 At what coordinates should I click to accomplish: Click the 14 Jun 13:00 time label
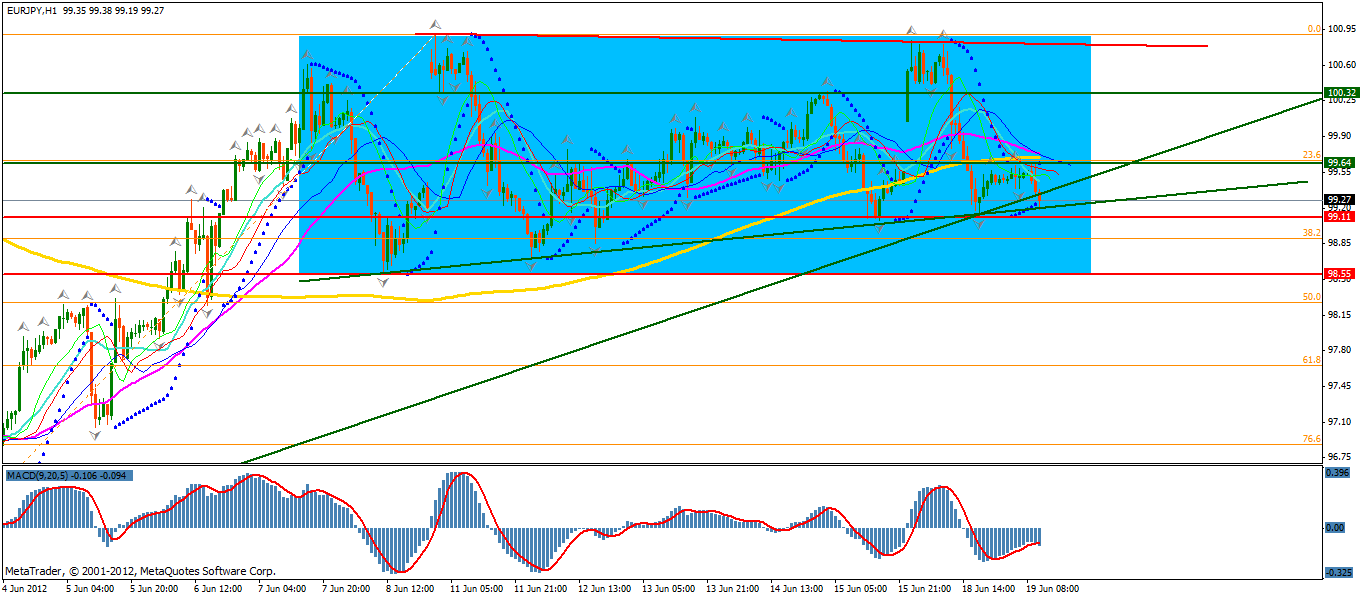point(798,588)
